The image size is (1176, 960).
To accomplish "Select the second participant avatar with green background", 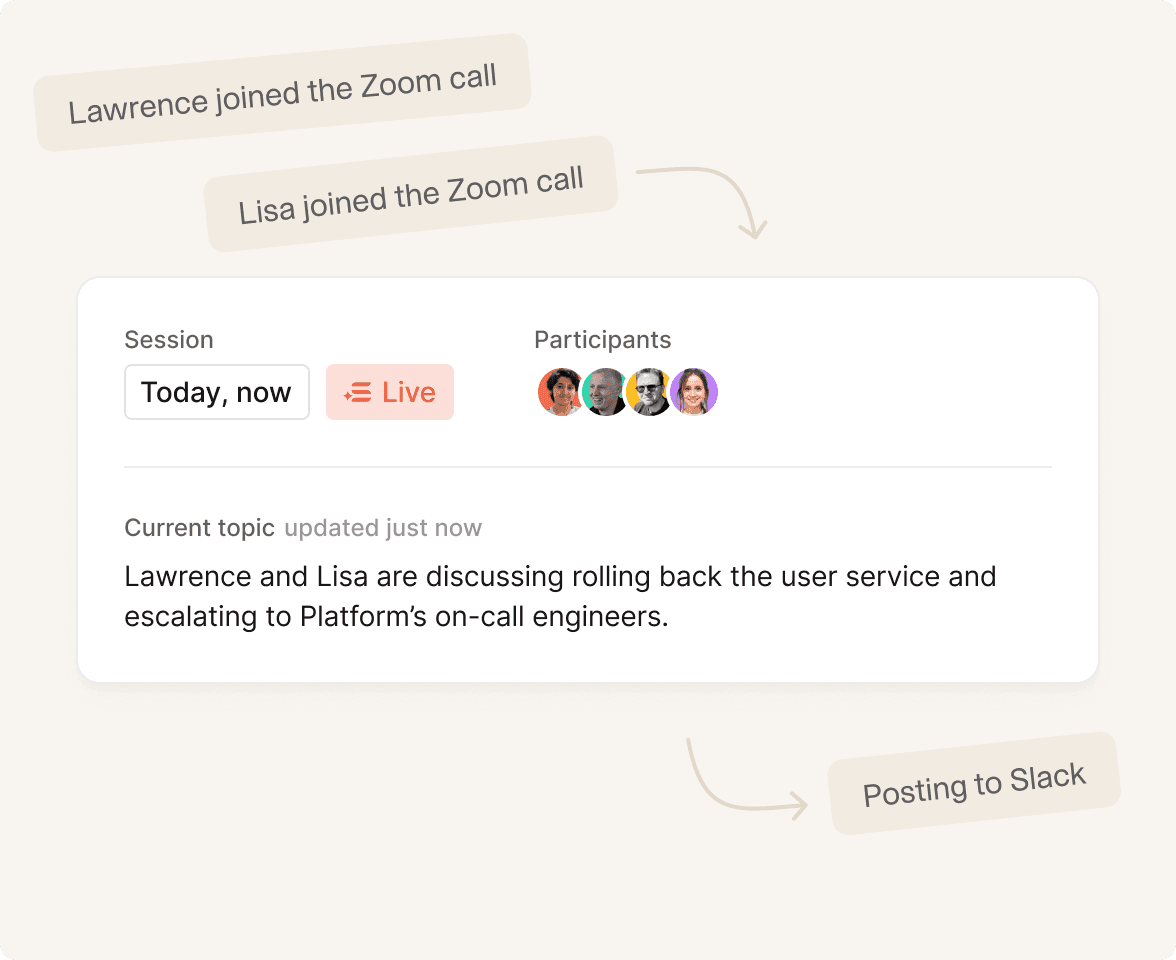I will [x=605, y=392].
